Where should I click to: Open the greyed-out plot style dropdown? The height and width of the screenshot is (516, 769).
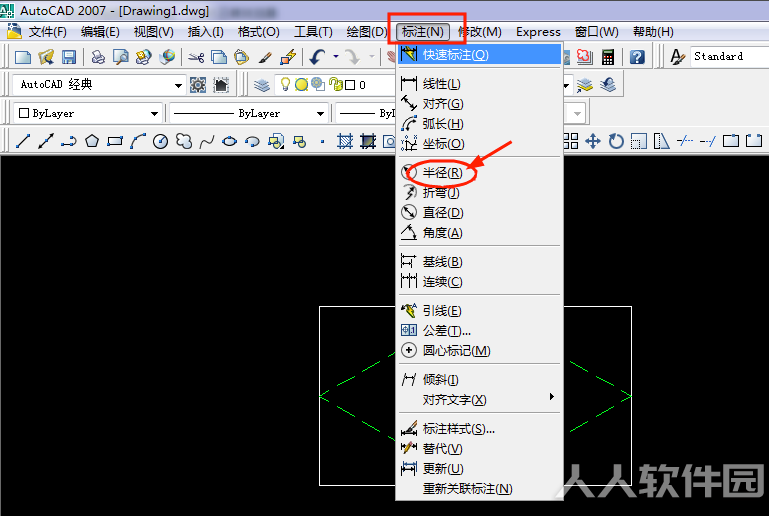coord(577,114)
